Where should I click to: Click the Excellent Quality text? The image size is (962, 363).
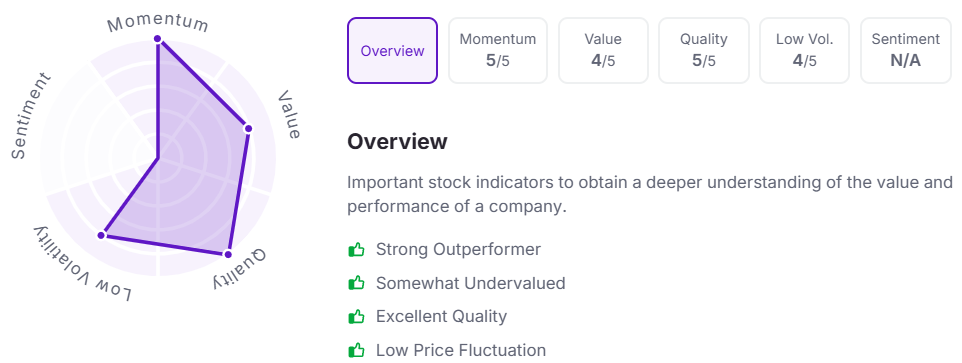(x=442, y=317)
